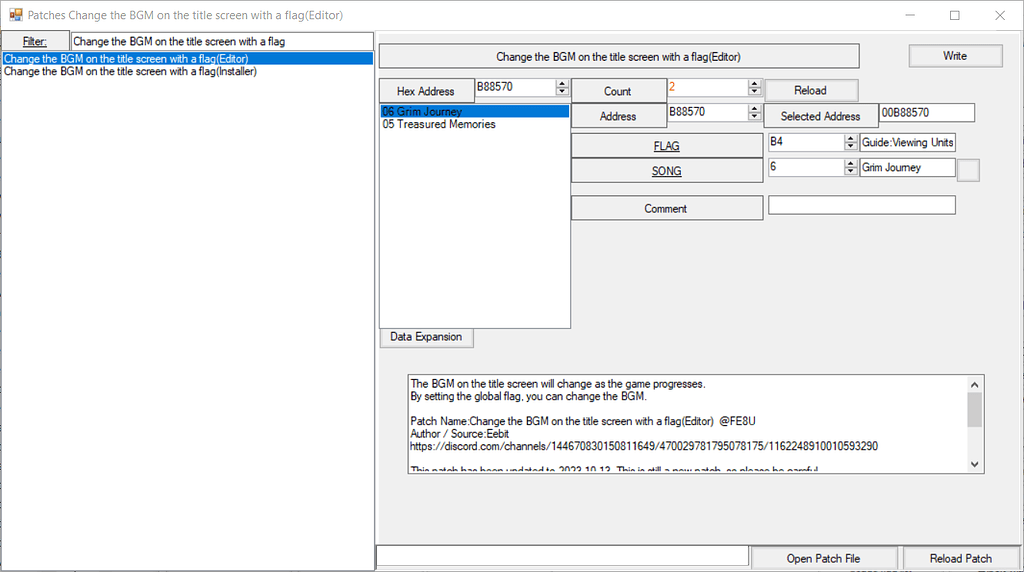The image size is (1024, 572).
Task: Click the SONG label link
Action: pyautogui.click(x=666, y=171)
